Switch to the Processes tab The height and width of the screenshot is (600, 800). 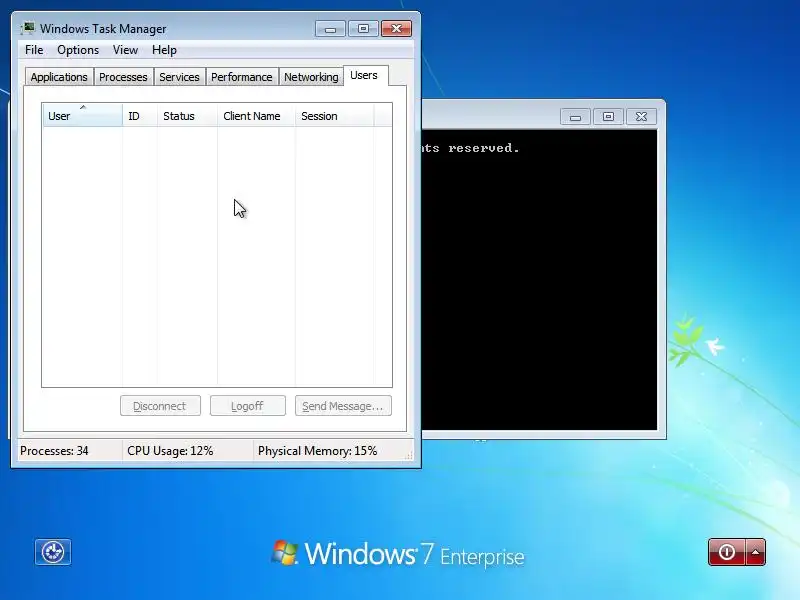(123, 77)
